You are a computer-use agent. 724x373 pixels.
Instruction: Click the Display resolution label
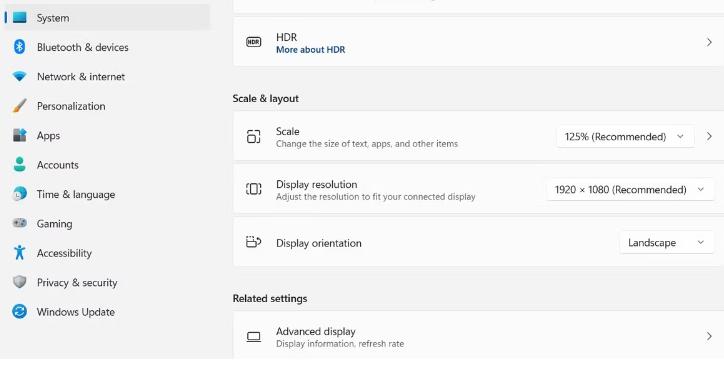coord(316,184)
